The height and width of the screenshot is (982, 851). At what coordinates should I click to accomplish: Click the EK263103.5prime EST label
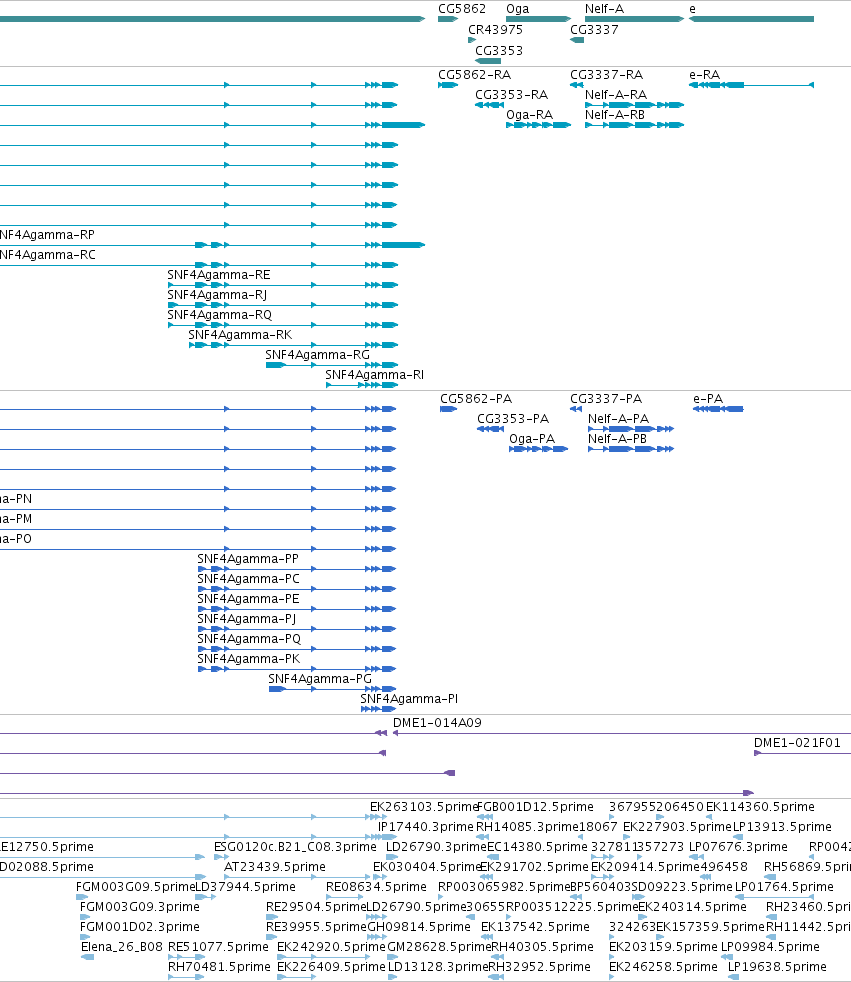point(424,807)
